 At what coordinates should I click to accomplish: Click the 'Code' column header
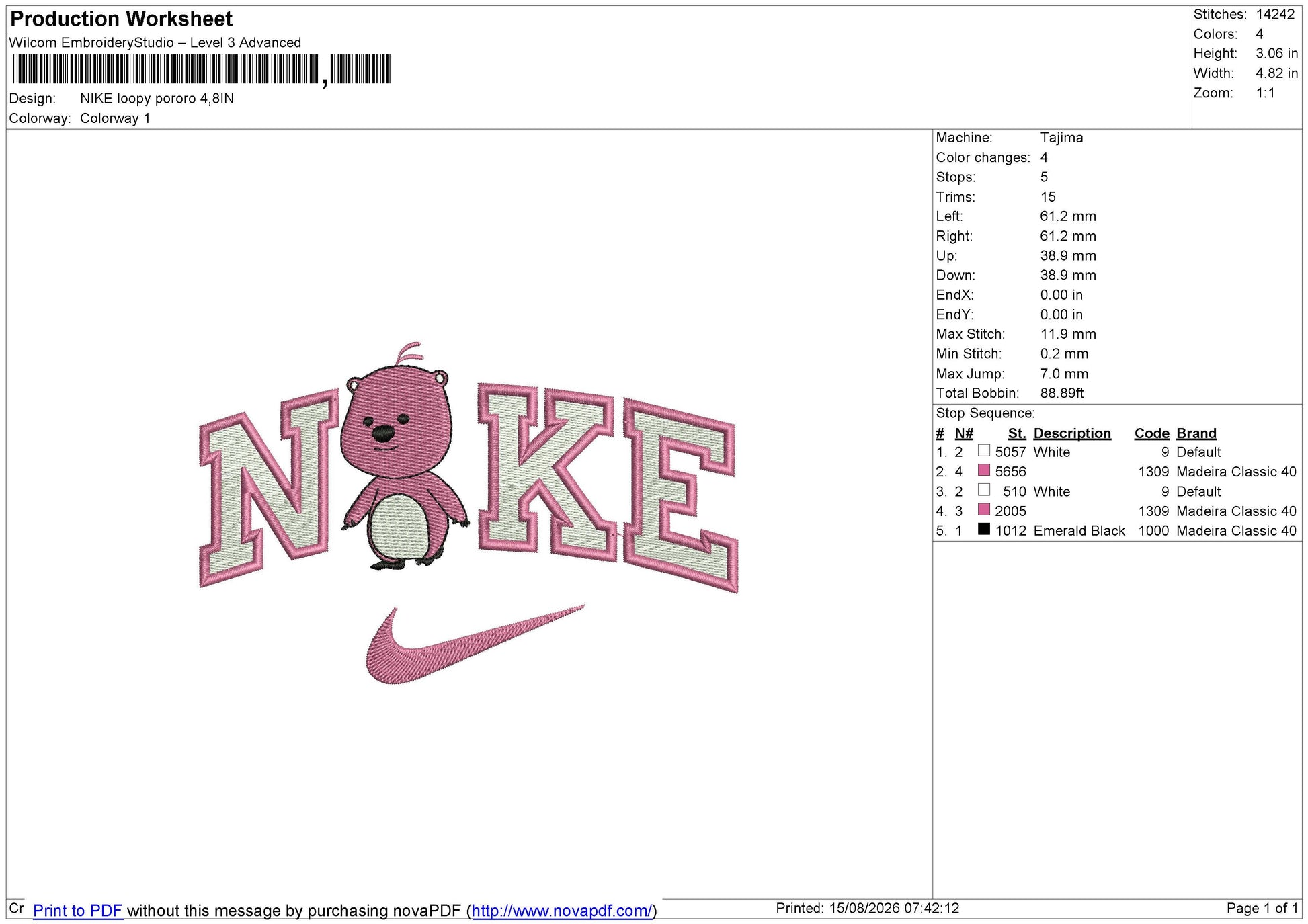[x=1152, y=433]
